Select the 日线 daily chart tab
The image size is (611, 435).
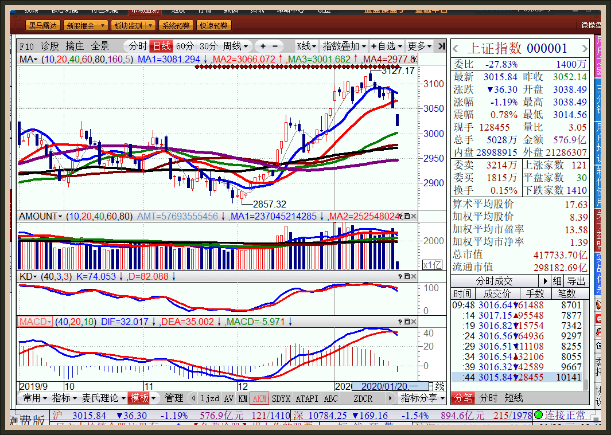click(161, 46)
